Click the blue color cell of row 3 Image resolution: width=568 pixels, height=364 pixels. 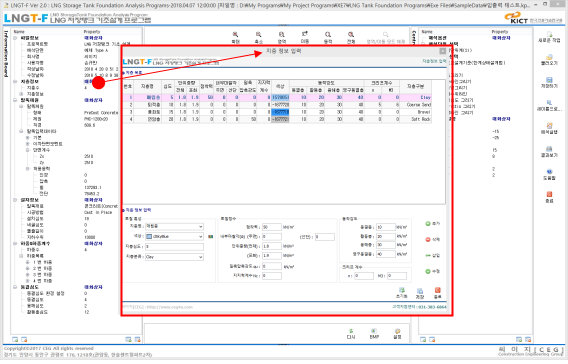click(280, 112)
